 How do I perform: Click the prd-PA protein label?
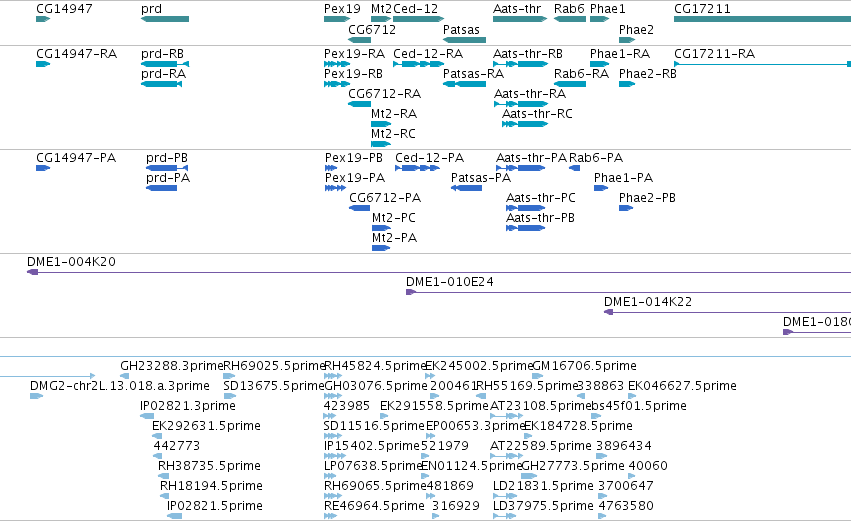[x=168, y=178]
